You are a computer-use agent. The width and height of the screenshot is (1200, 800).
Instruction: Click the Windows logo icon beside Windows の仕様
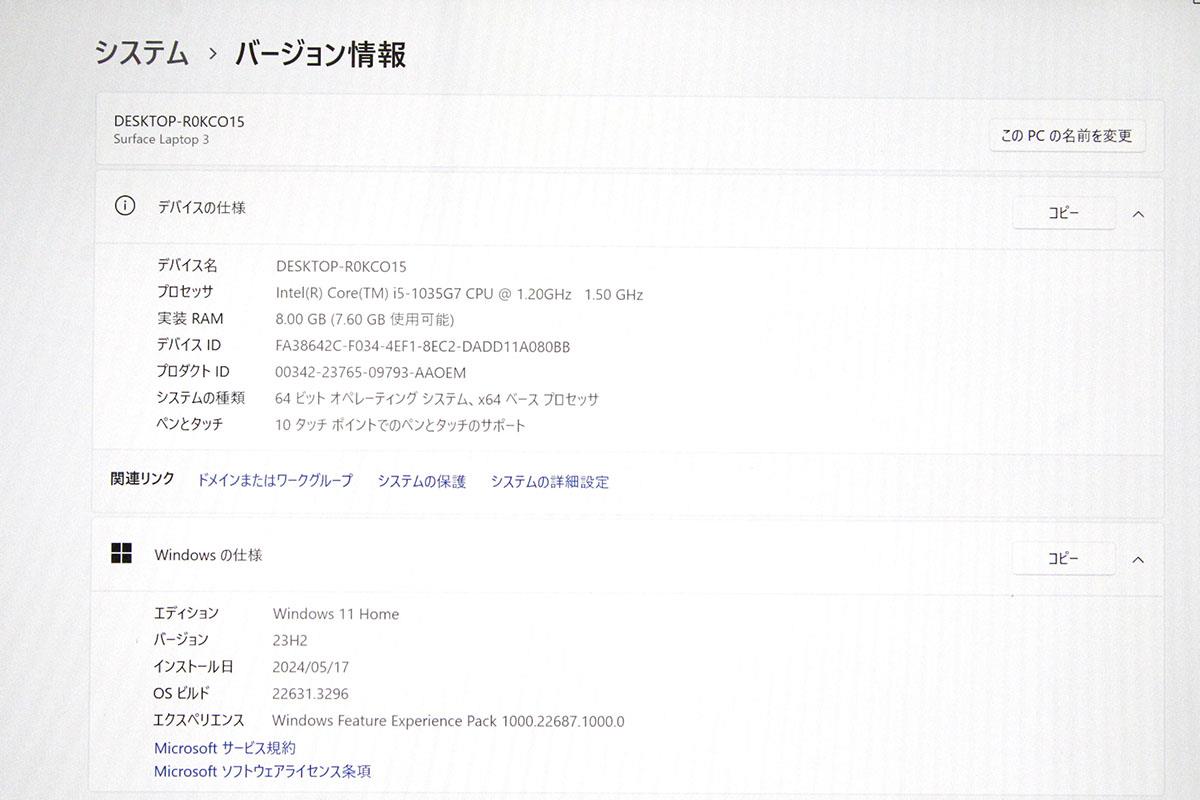pyautogui.click(x=121, y=554)
